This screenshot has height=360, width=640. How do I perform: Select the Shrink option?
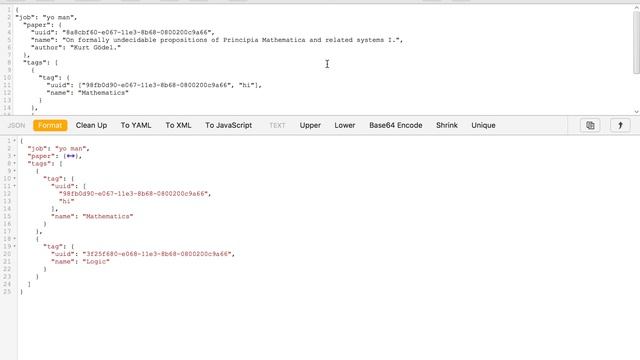(447, 125)
